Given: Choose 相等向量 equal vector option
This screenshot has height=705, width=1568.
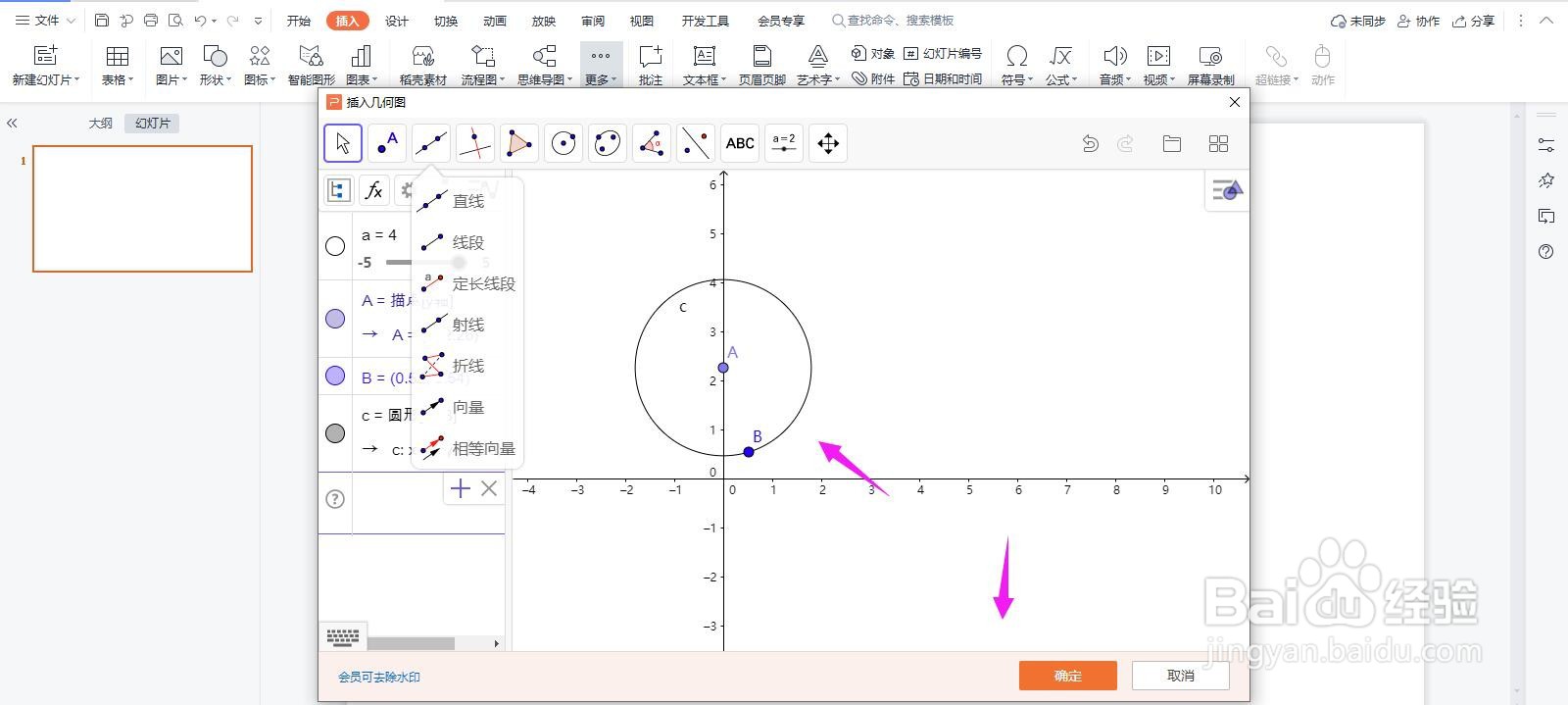Looking at the screenshot, I should coord(466,448).
